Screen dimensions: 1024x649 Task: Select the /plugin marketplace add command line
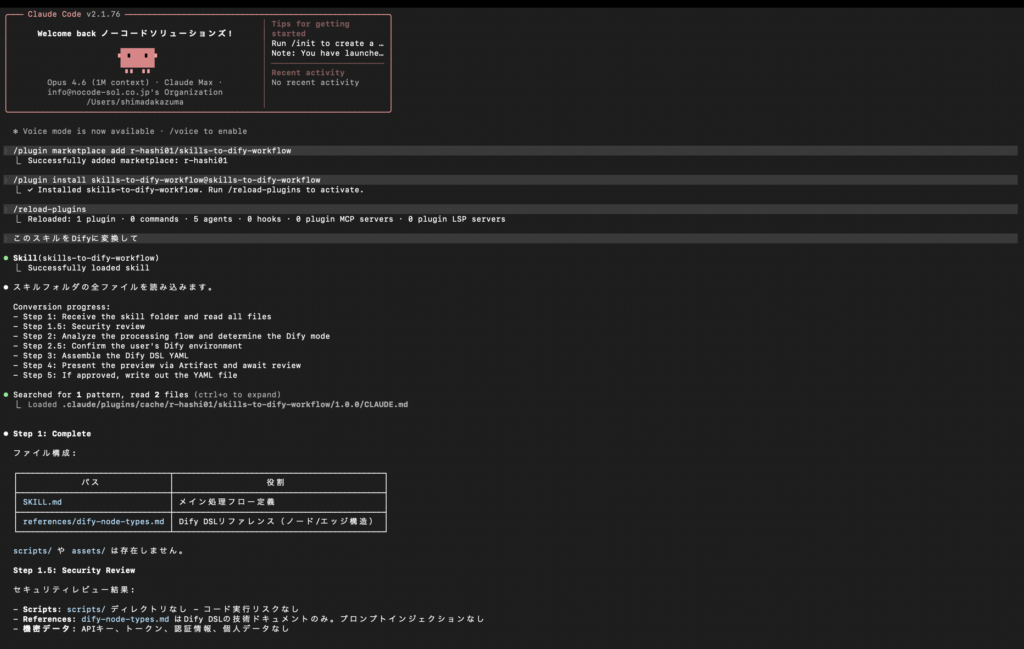152,151
